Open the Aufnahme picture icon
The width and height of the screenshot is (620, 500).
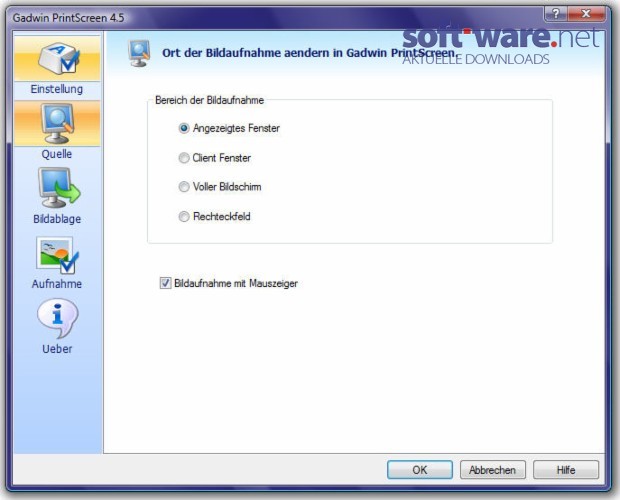click(58, 255)
